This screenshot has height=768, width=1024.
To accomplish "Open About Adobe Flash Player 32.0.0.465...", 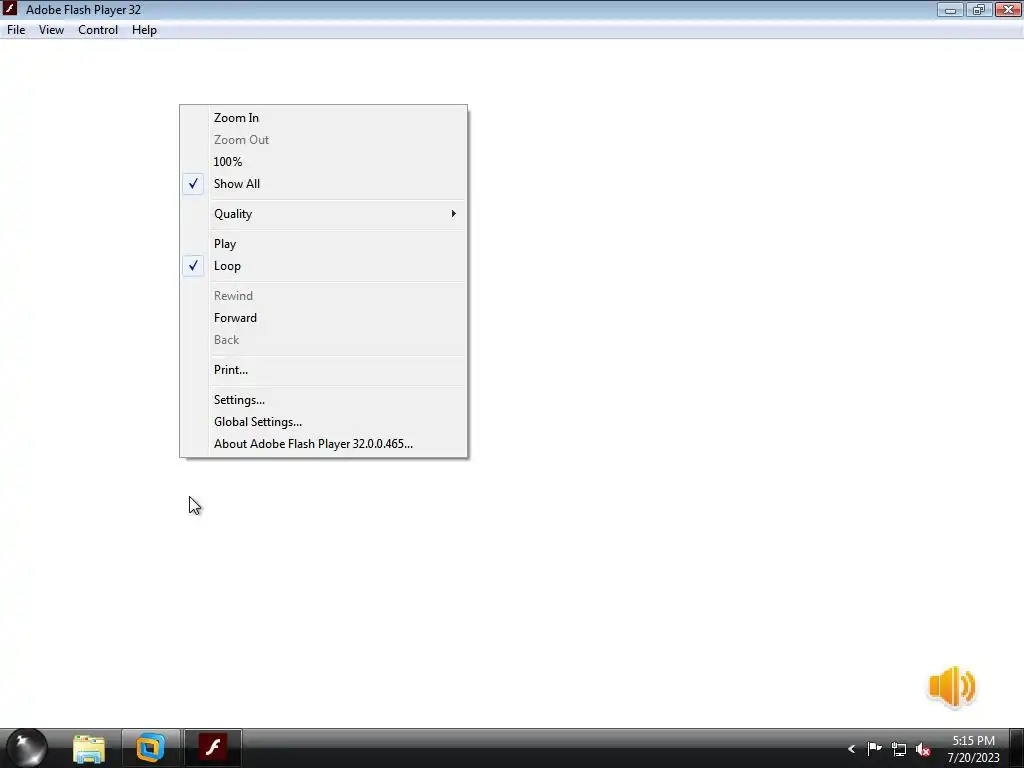I will (x=323, y=444).
